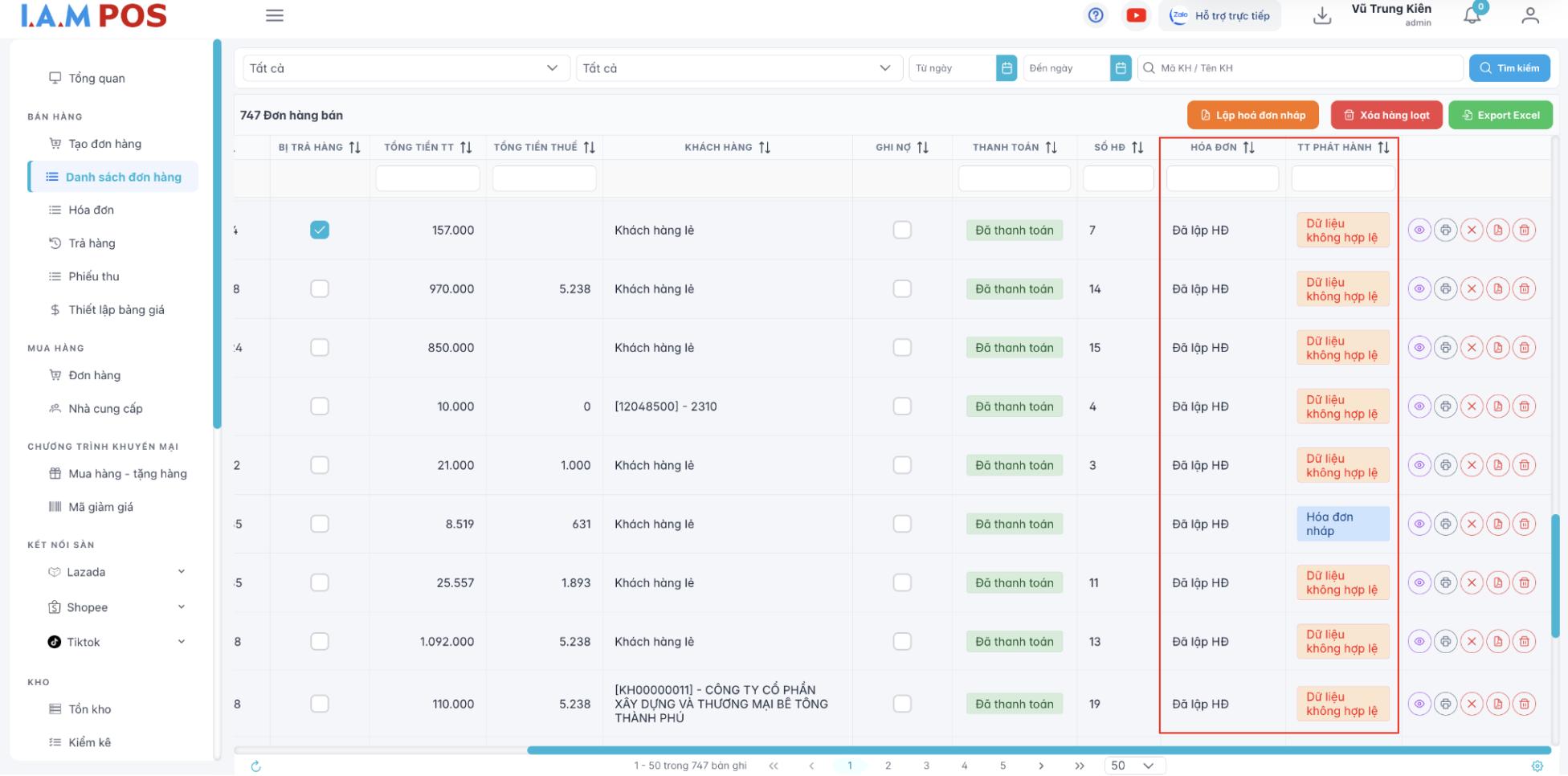Click the YouTube icon in header
Screen dimensions: 1568x776
coord(1136,15)
